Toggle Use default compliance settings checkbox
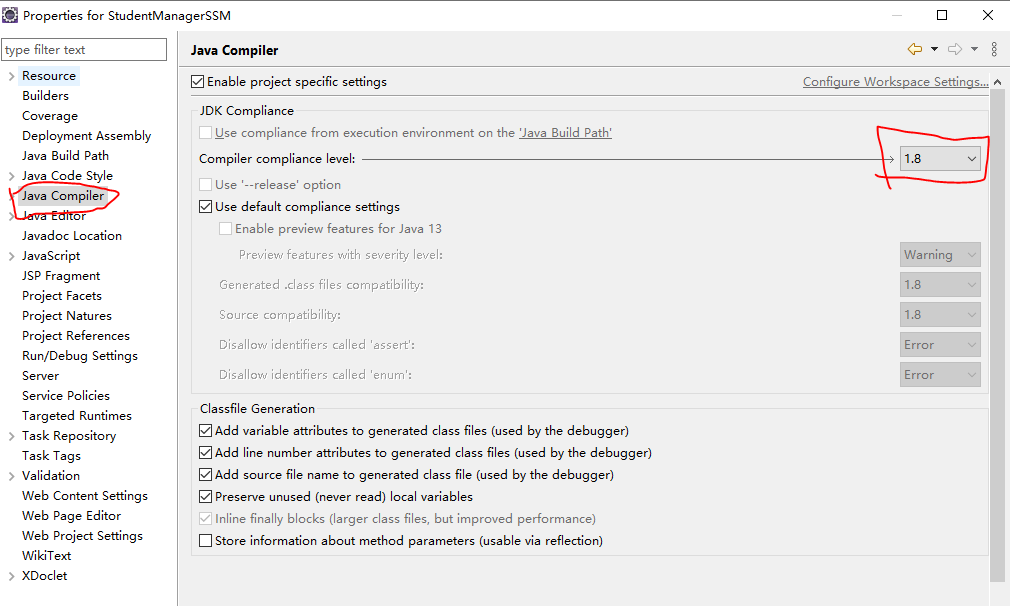 205,207
